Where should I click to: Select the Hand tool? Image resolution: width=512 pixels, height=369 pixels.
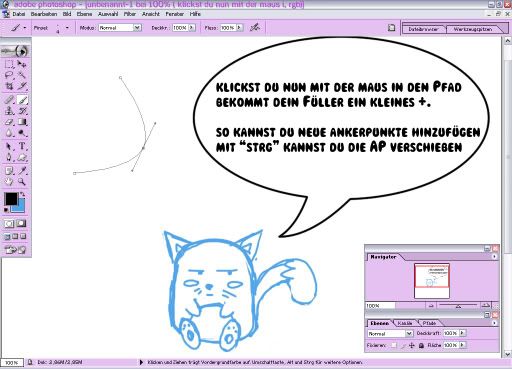pyautogui.click(x=9, y=182)
